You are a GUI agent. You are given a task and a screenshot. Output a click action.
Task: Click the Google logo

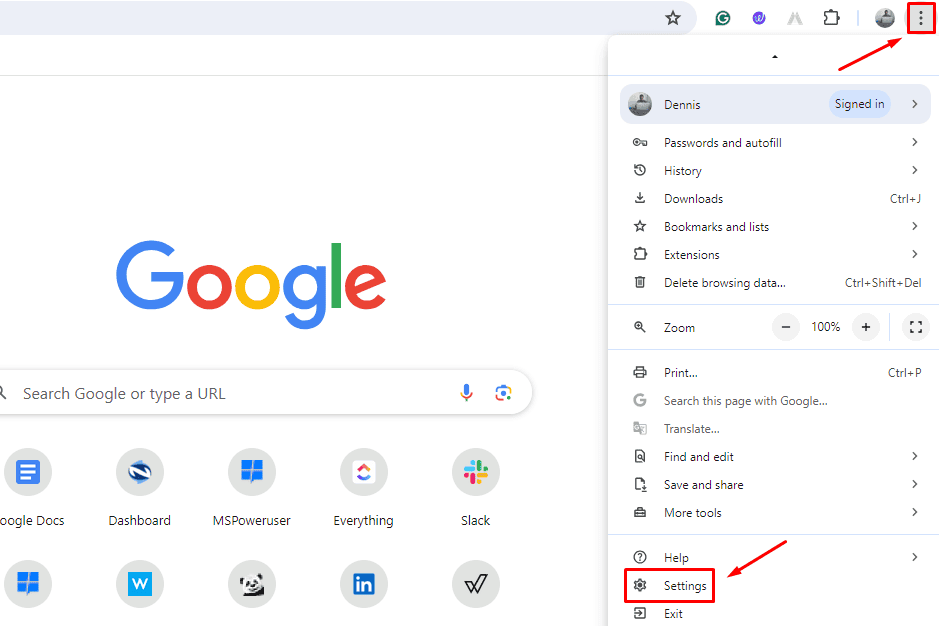(251, 284)
